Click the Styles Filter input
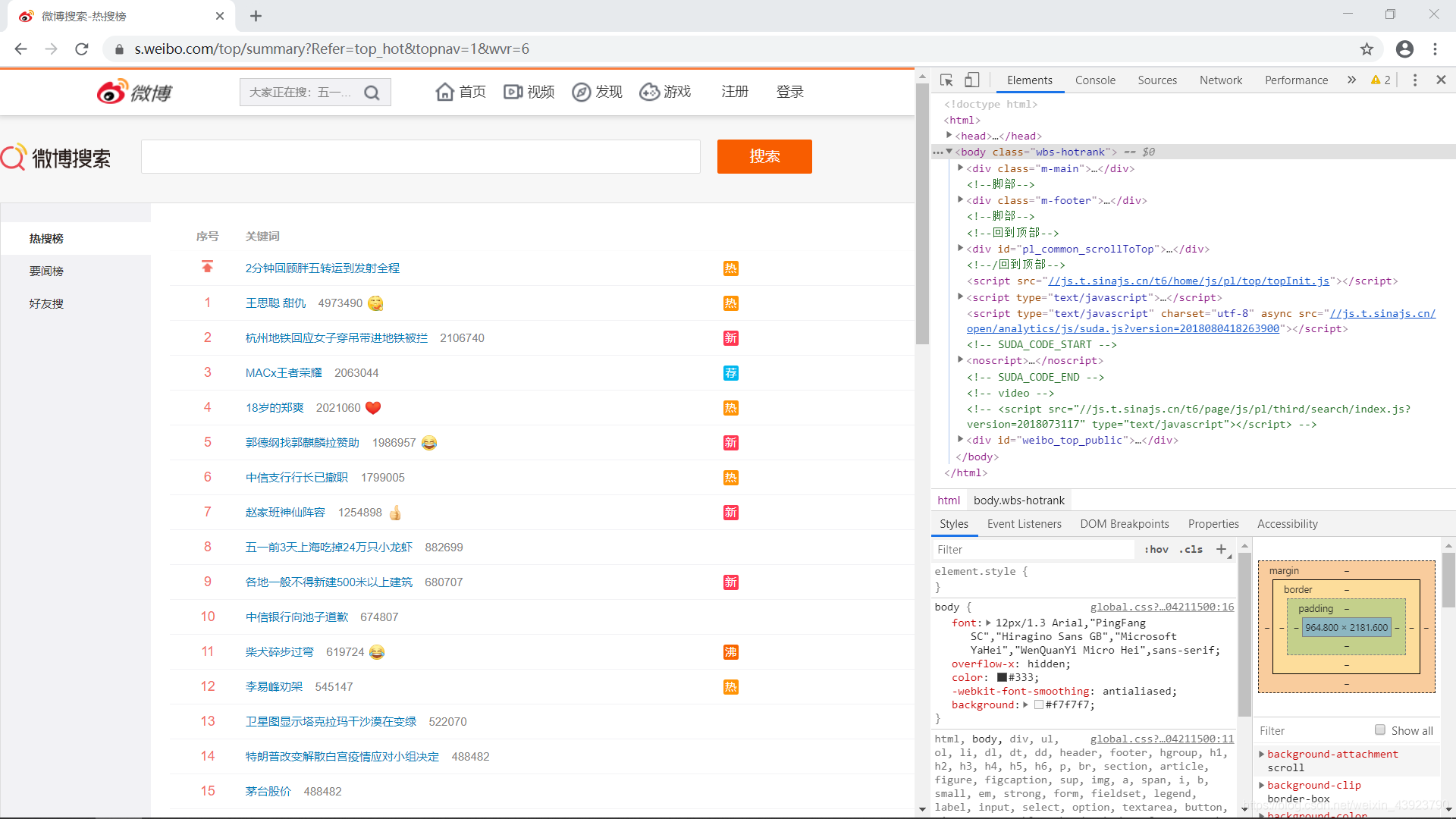This screenshot has width=1456, height=819. (1033, 549)
